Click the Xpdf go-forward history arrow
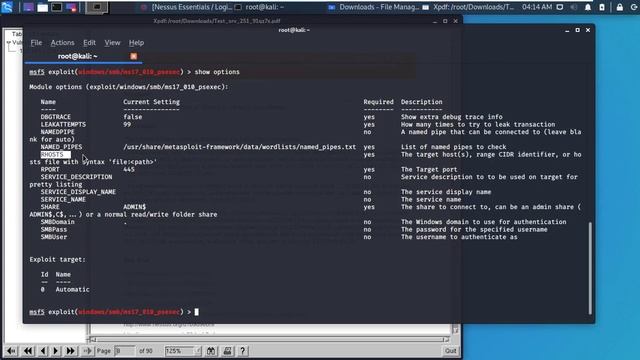640x360 pixels. pyautogui.click(x=87, y=351)
